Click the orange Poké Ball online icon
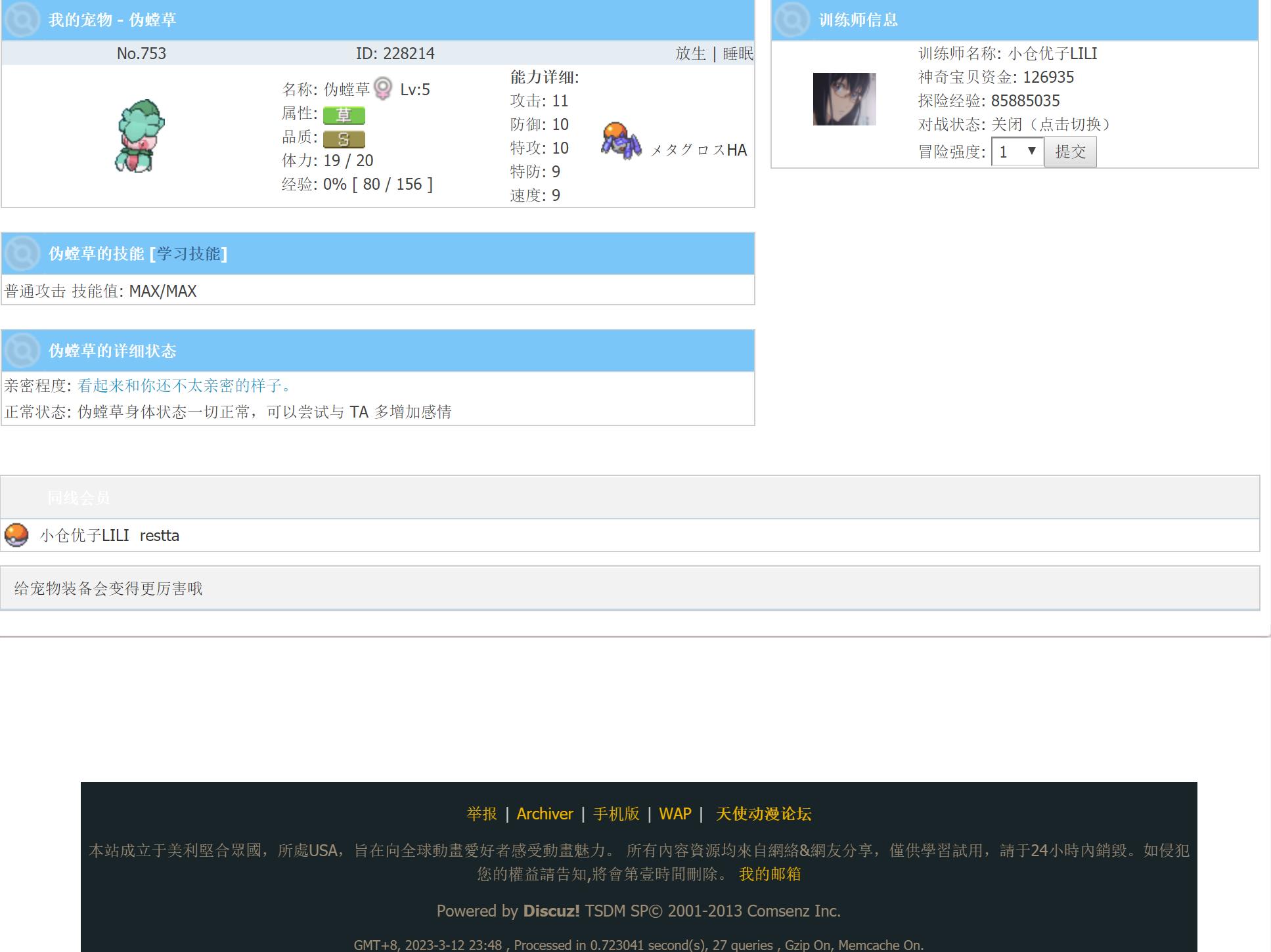Screen dimensions: 1271x952 tap(16, 534)
